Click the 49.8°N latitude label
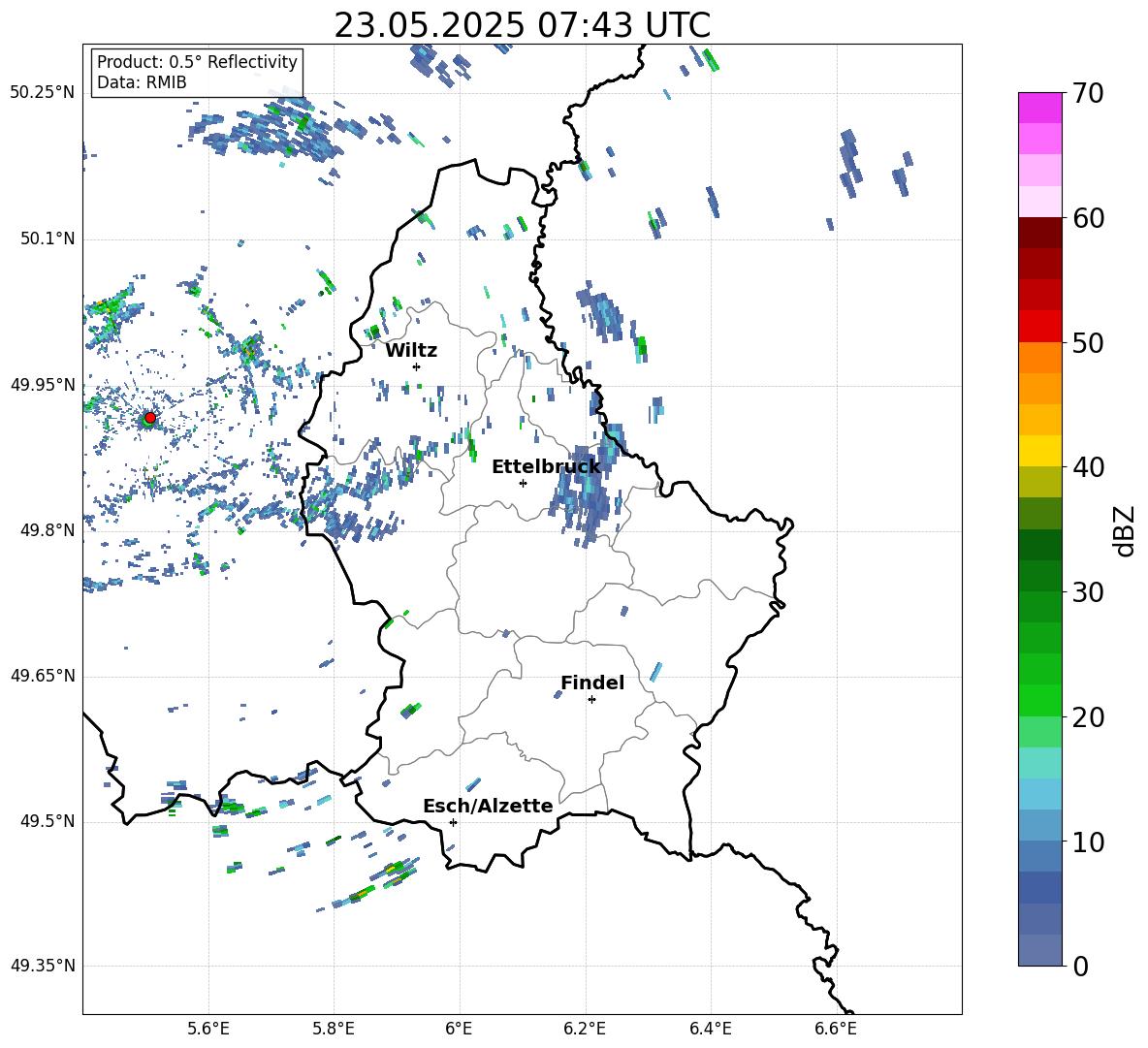Image resolution: width=1148 pixels, height=1048 pixels. (47, 530)
